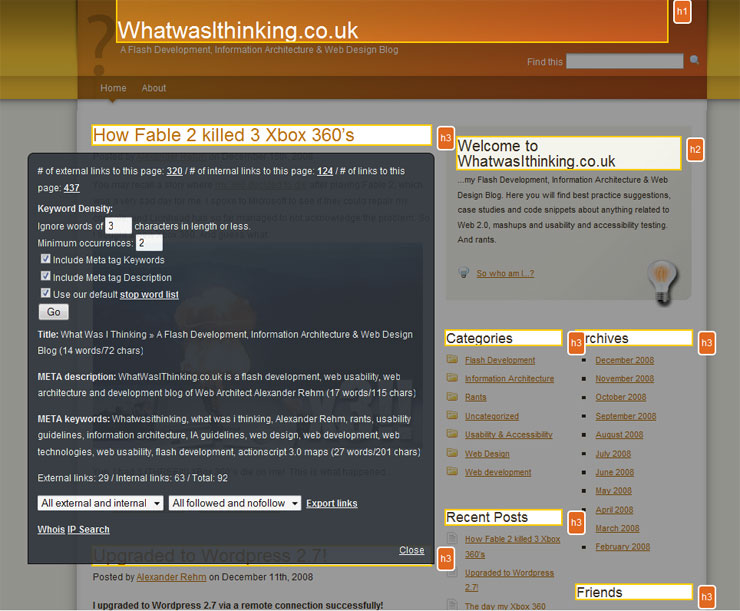This screenshot has width=740, height=611.
Task: Open June 2008 archive
Action: 615,472
